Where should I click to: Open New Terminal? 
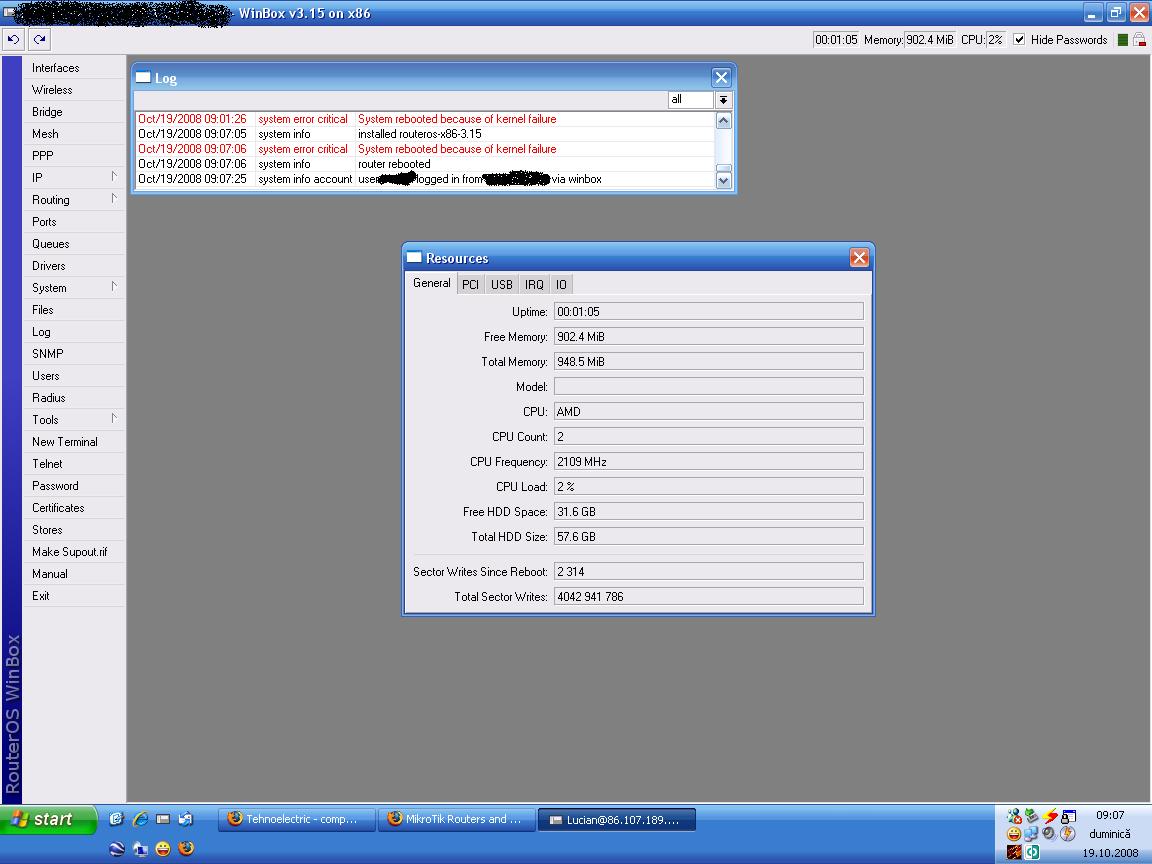[x=73, y=442]
